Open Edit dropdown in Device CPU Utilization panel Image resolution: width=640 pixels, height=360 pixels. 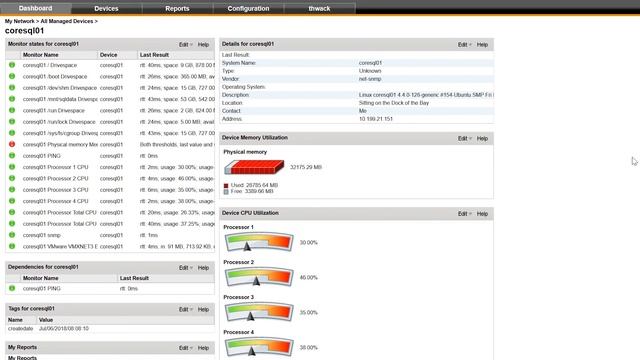[x=464, y=213]
